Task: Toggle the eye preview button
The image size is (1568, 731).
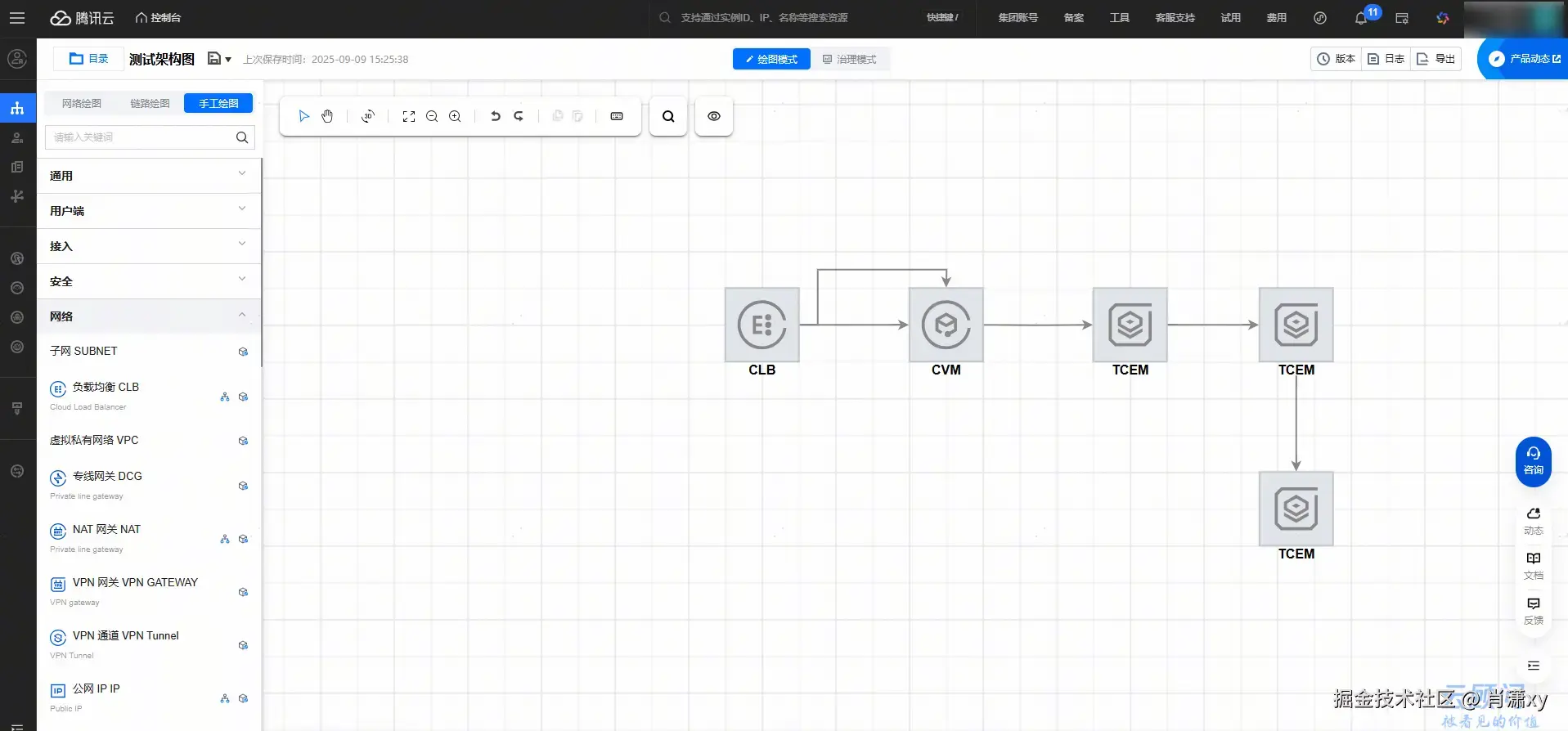Action: [714, 116]
